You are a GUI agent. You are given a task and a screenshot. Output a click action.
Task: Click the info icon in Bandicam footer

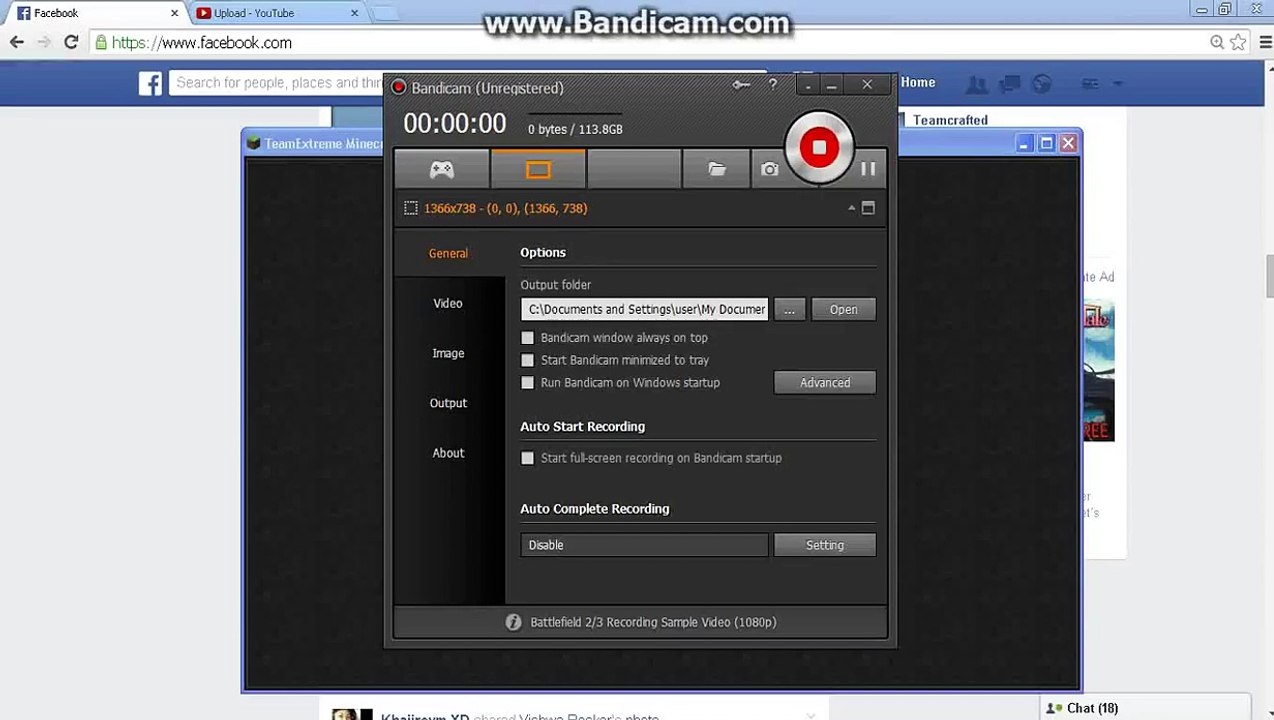[513, 622]
